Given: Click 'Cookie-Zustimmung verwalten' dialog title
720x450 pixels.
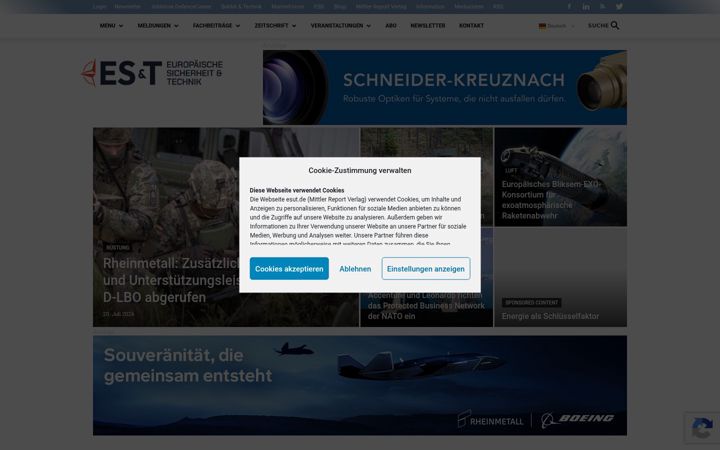Looking at the screenshot, I should (360, 170).
